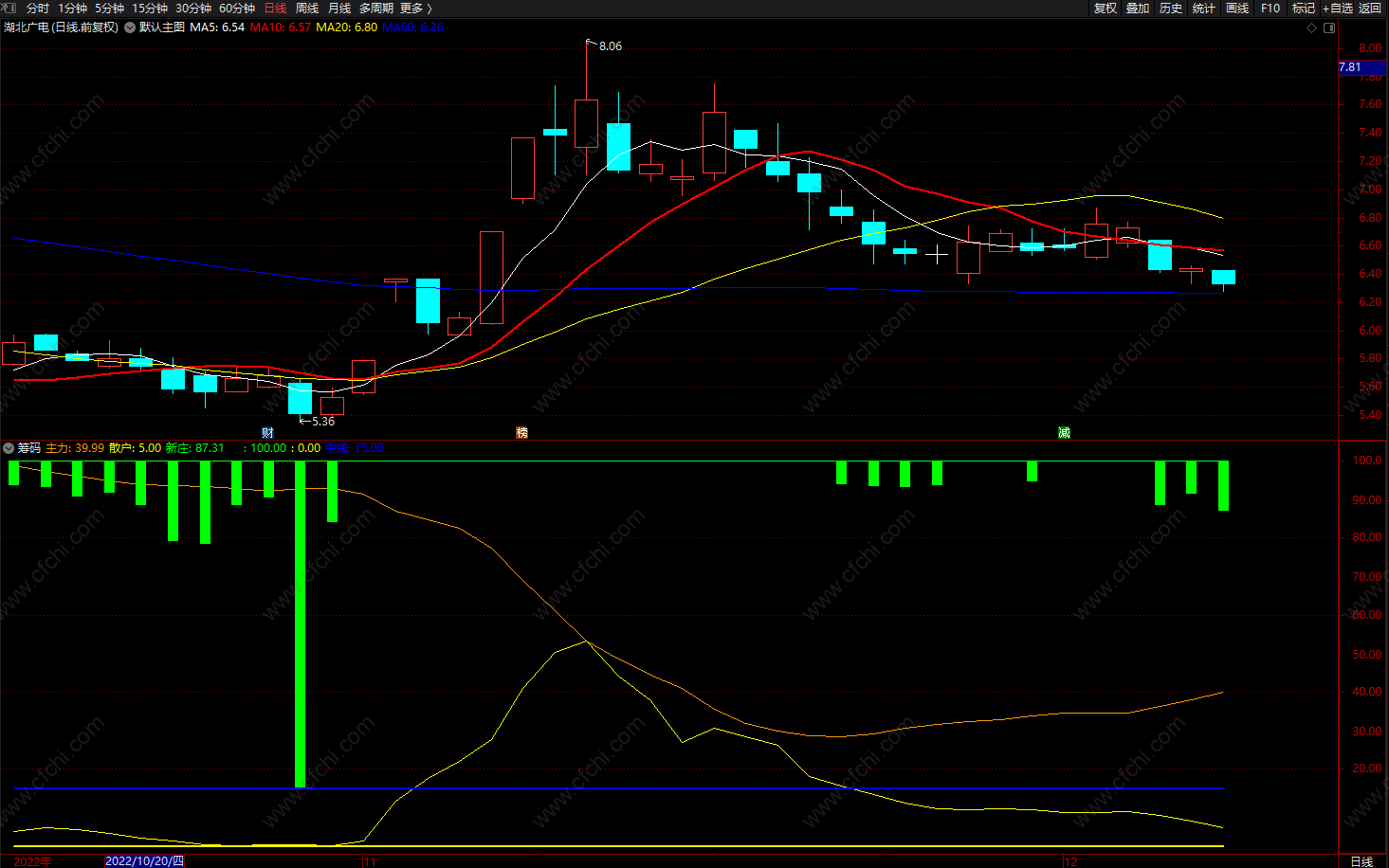
Task: Click the 日线 label at bottom-right corner
Action: pyautogui.click(x=1362, y=861)
